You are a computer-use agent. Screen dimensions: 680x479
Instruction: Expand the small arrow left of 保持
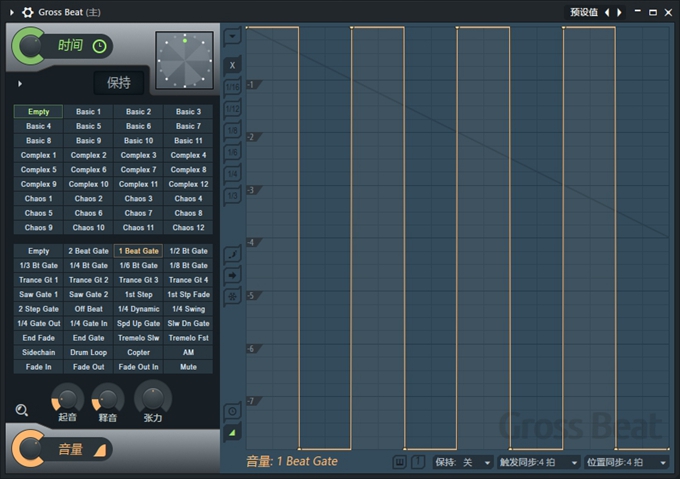(20, 83)
